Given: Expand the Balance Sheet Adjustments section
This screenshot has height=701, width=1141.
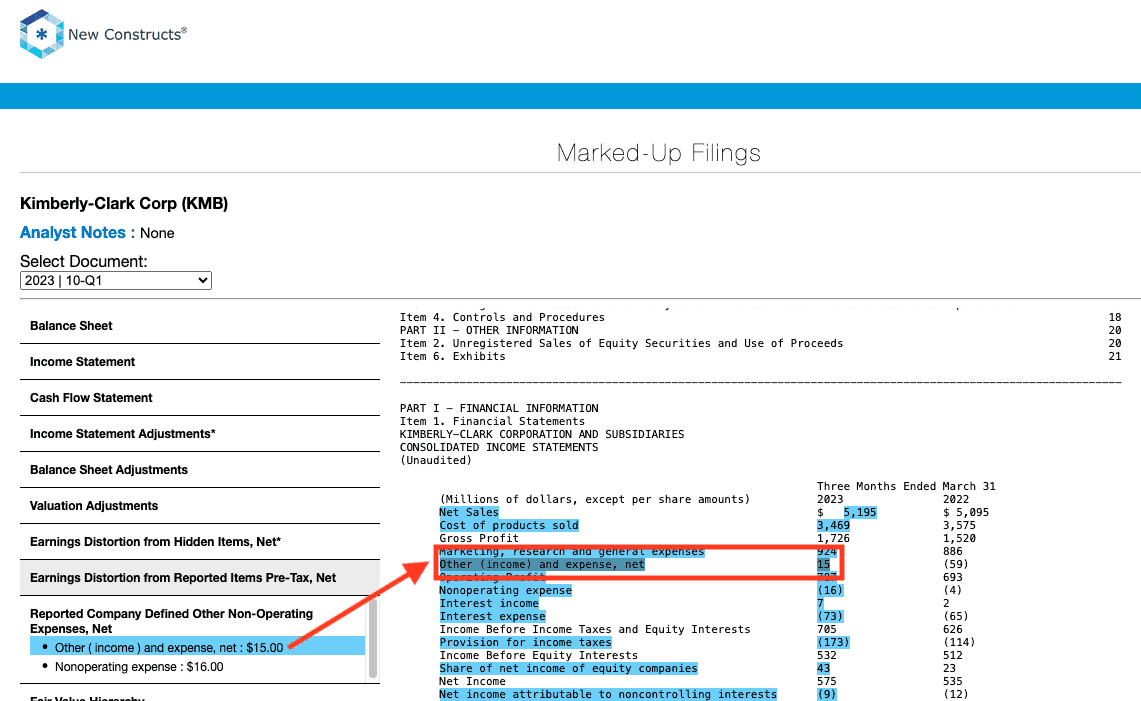Looking at the screenshot, I should coord(200,470).
